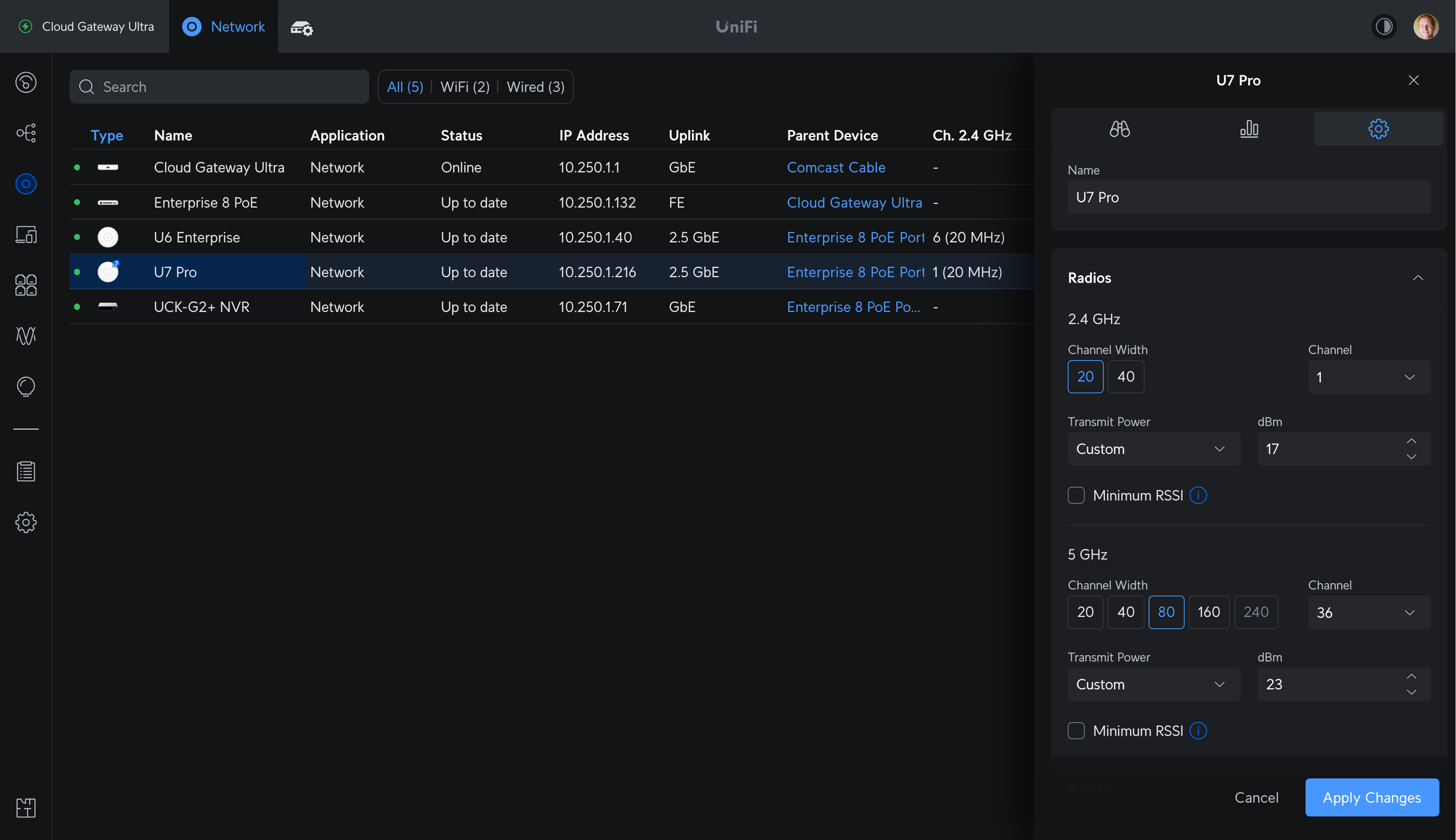Open the floorplan icon at sidebar bottom
This screenshot has height=840, width=1456.
point(26,807)
